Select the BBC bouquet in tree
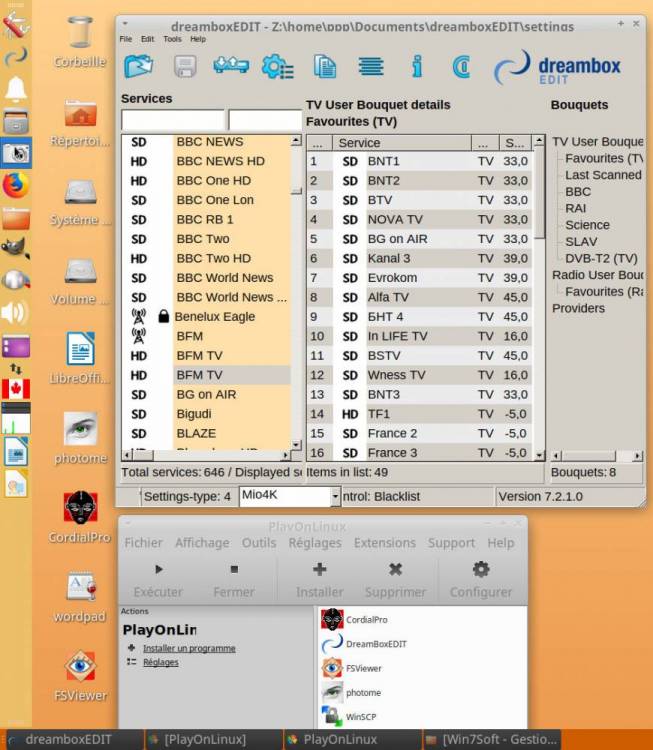The width and height of the screenshot is (653, 750). (578, 192)
